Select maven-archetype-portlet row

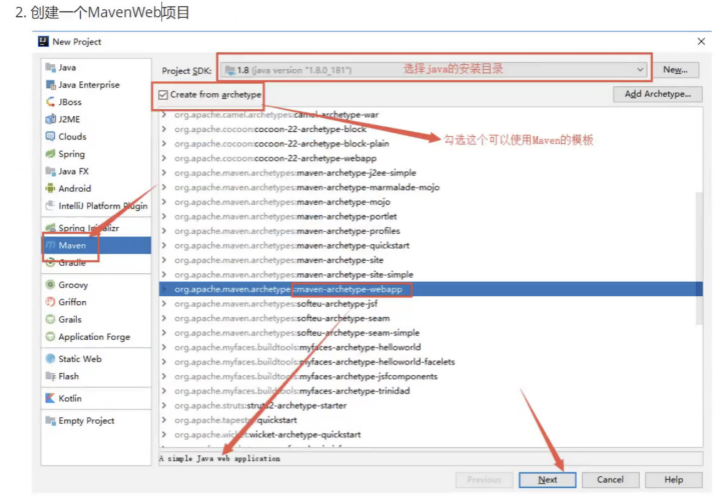pos(430,216)
